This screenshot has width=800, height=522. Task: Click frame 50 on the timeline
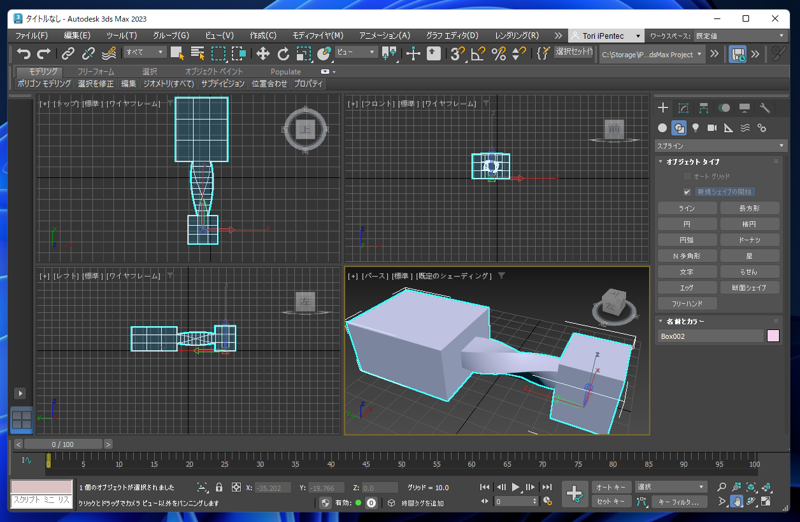402,462
